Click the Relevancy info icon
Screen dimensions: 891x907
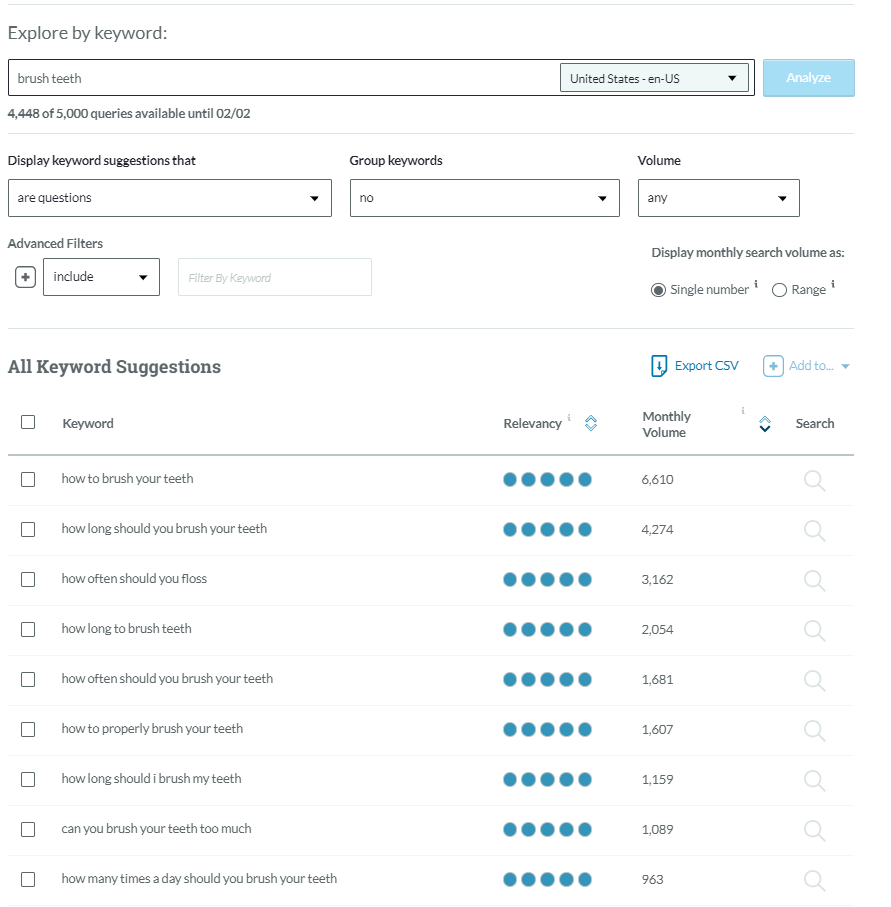click(x=569, y=417)
